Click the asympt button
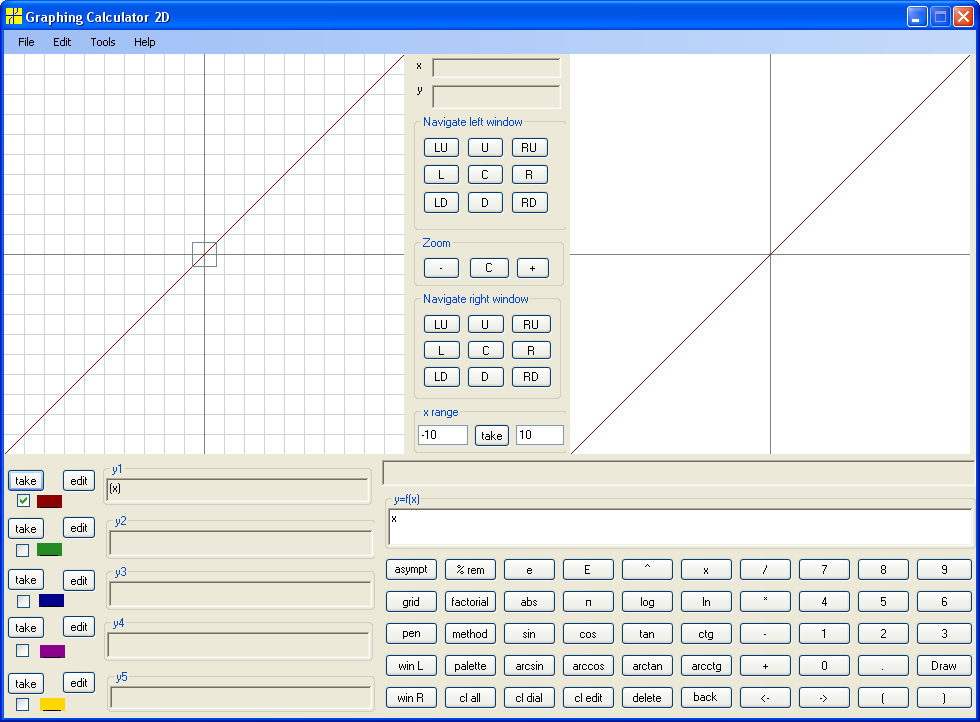This screenshot has width=980, height=722. (x=411, y=569)
